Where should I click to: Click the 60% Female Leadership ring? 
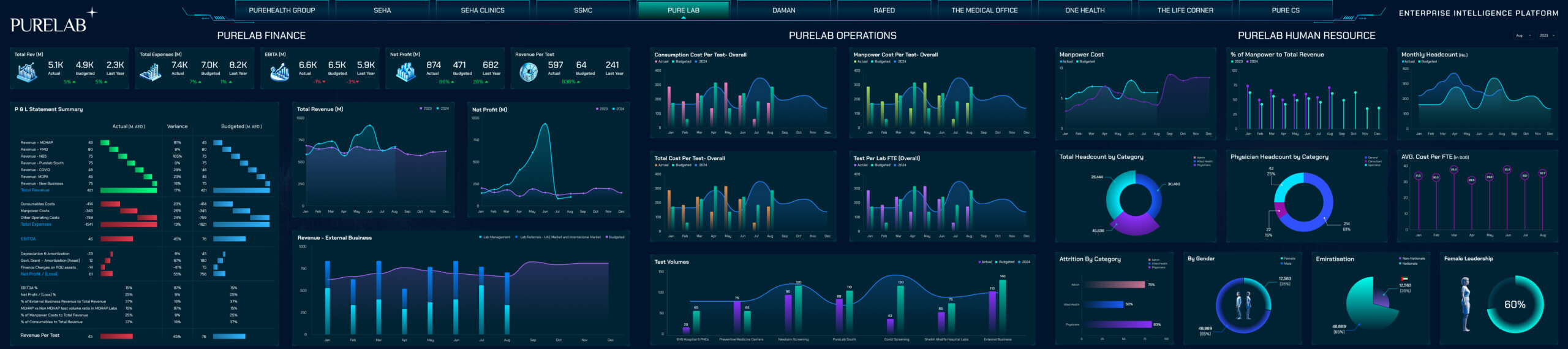(1515, 304)
